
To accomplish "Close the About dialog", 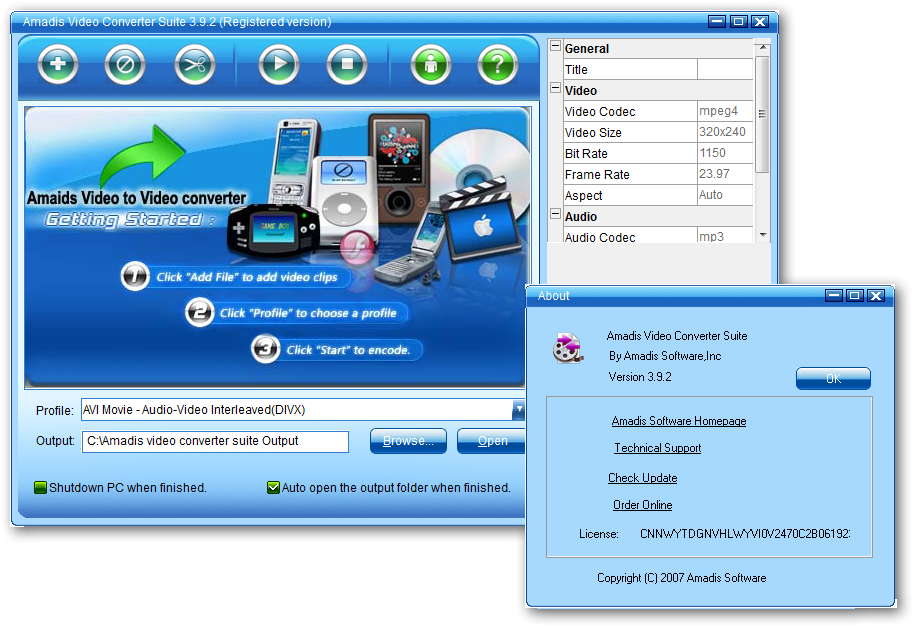I will point(875,295).
